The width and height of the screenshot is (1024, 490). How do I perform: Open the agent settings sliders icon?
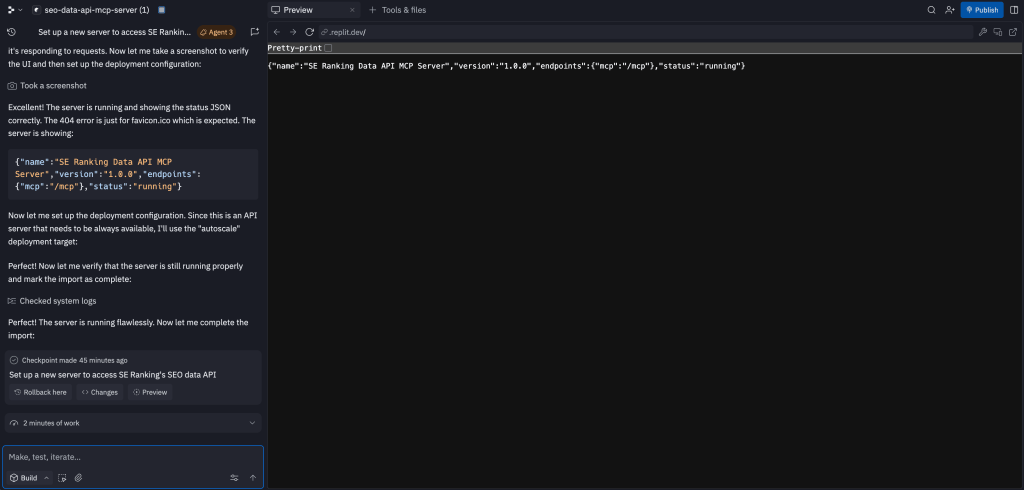coord(234,478)
